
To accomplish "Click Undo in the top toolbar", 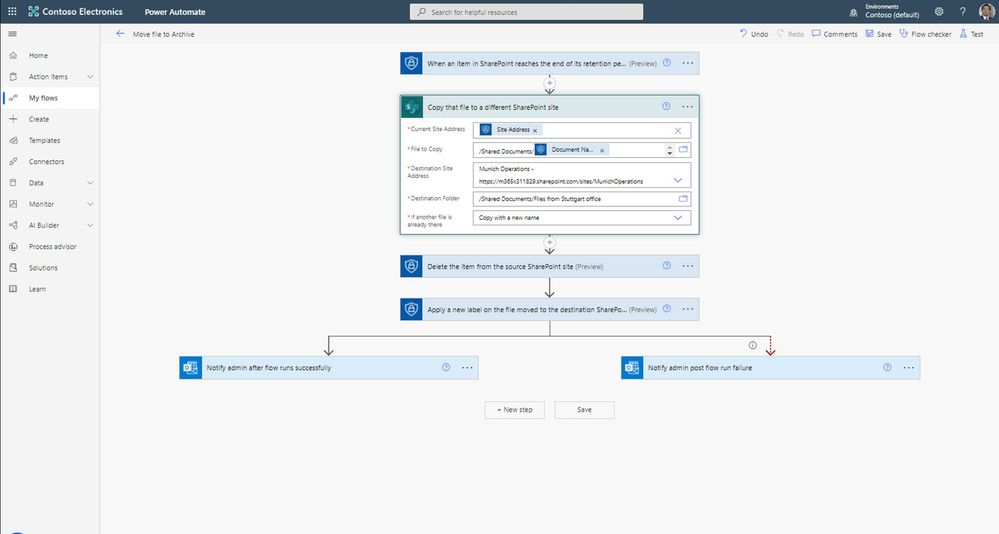I will click(x=754, y=34).
